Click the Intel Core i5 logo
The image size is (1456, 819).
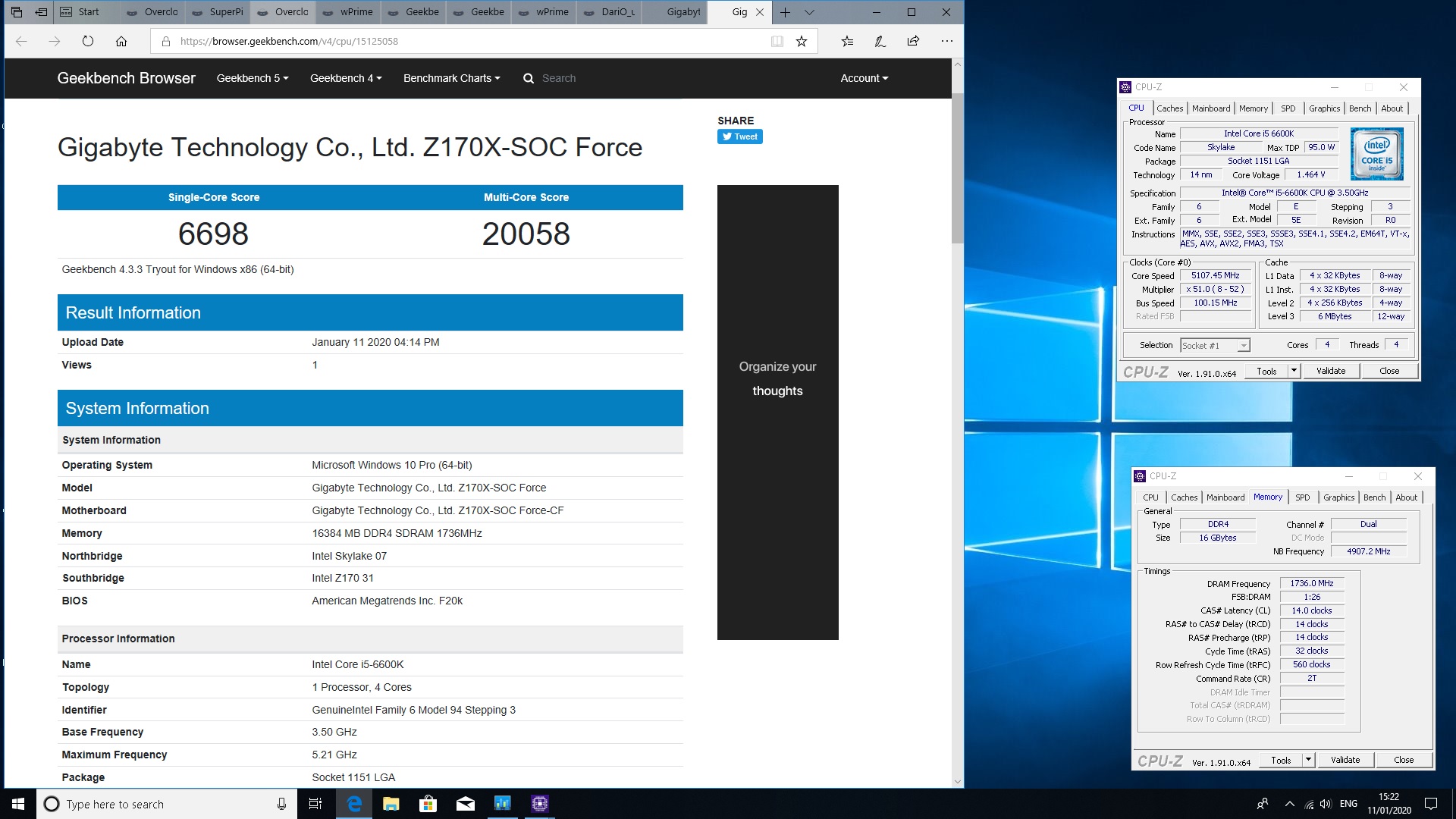(1377, 153)
